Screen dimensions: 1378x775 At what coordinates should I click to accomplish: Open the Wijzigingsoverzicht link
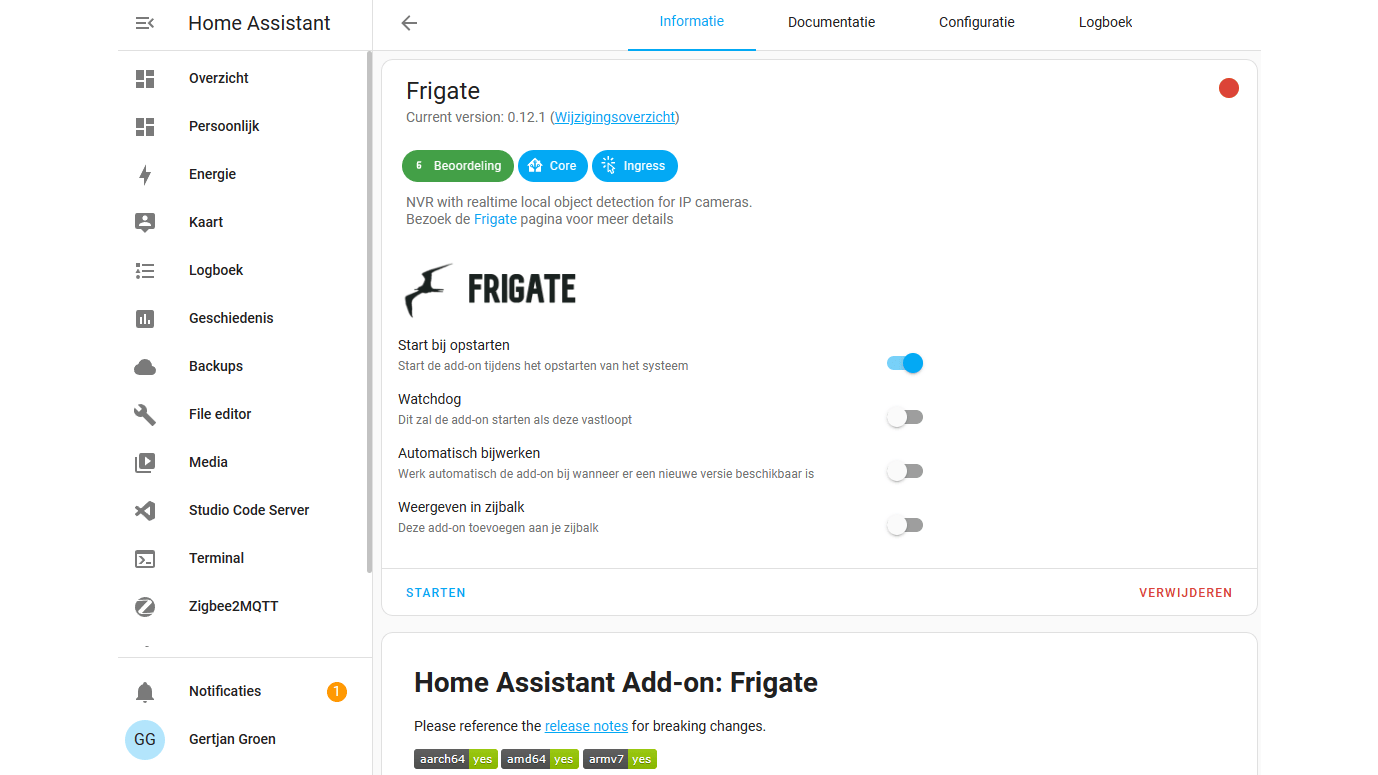pyautogui.click(x=614, y=118)
